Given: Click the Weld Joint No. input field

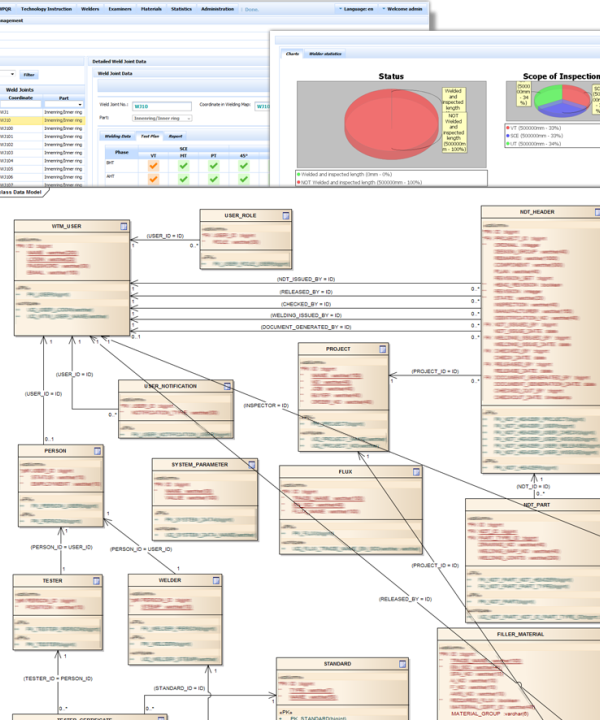Looking at the screenshot, I should [x=160, y=105].
